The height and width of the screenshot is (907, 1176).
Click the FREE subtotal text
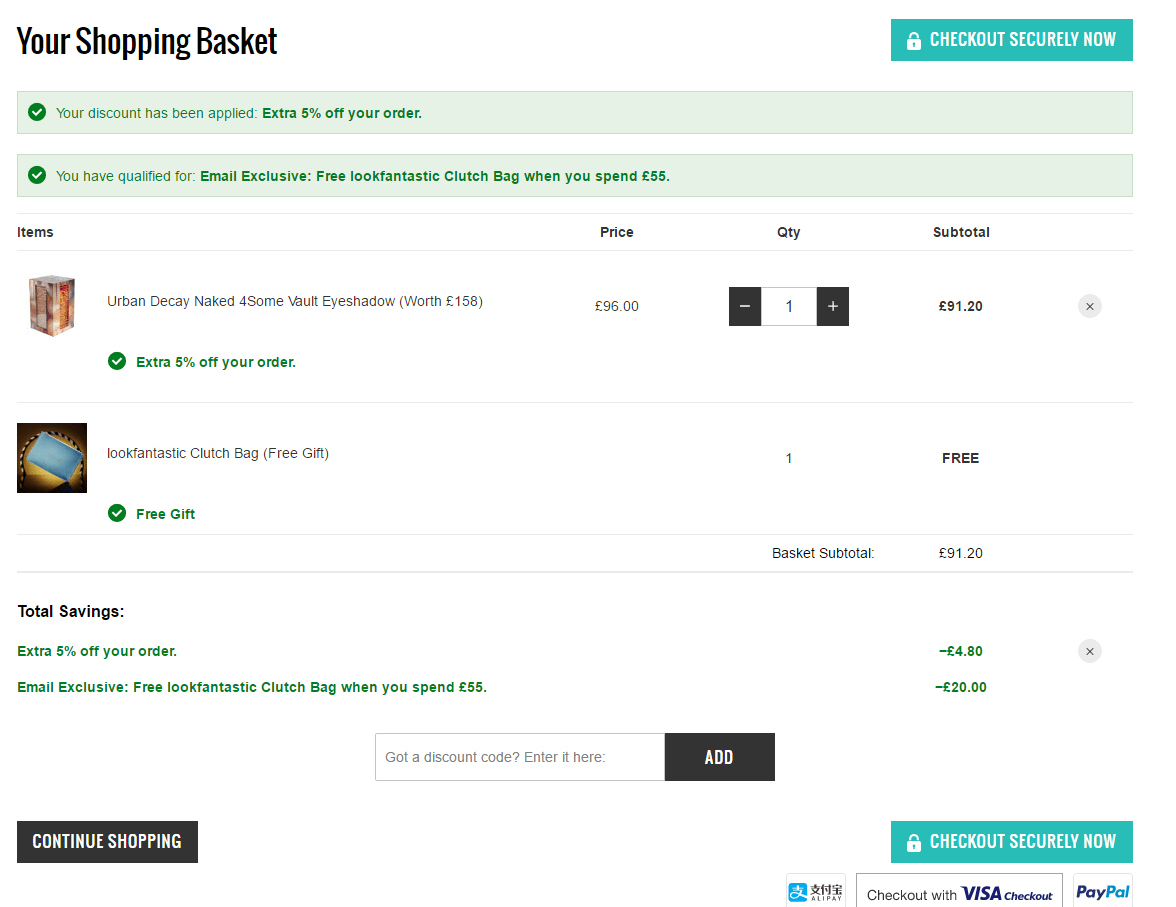pos(961,458)
